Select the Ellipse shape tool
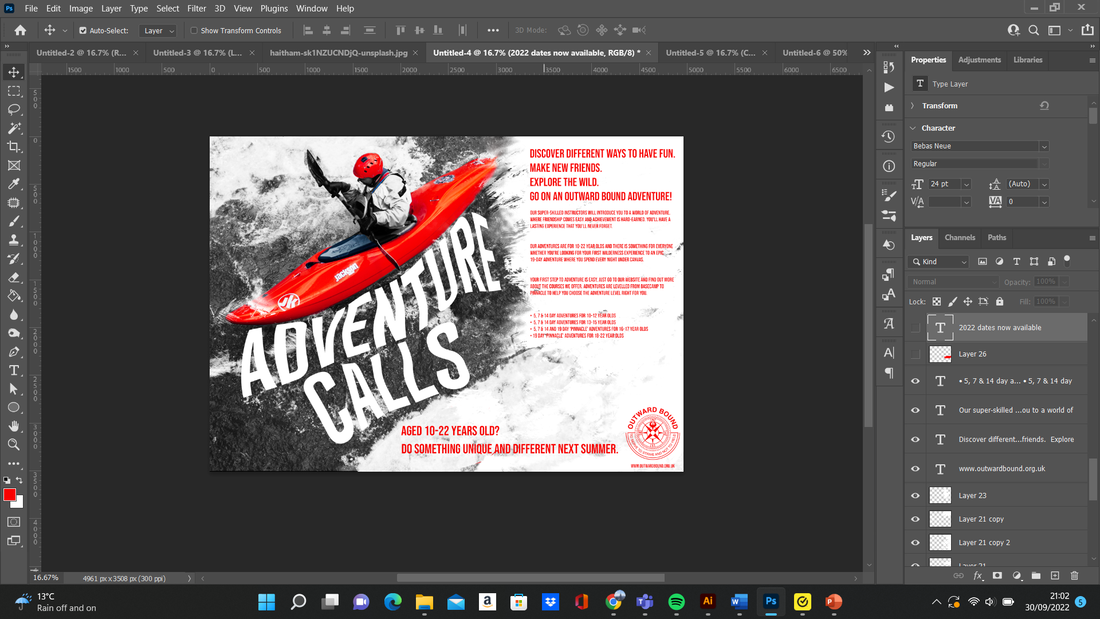The image size is (1100, 619). point(14,408)
